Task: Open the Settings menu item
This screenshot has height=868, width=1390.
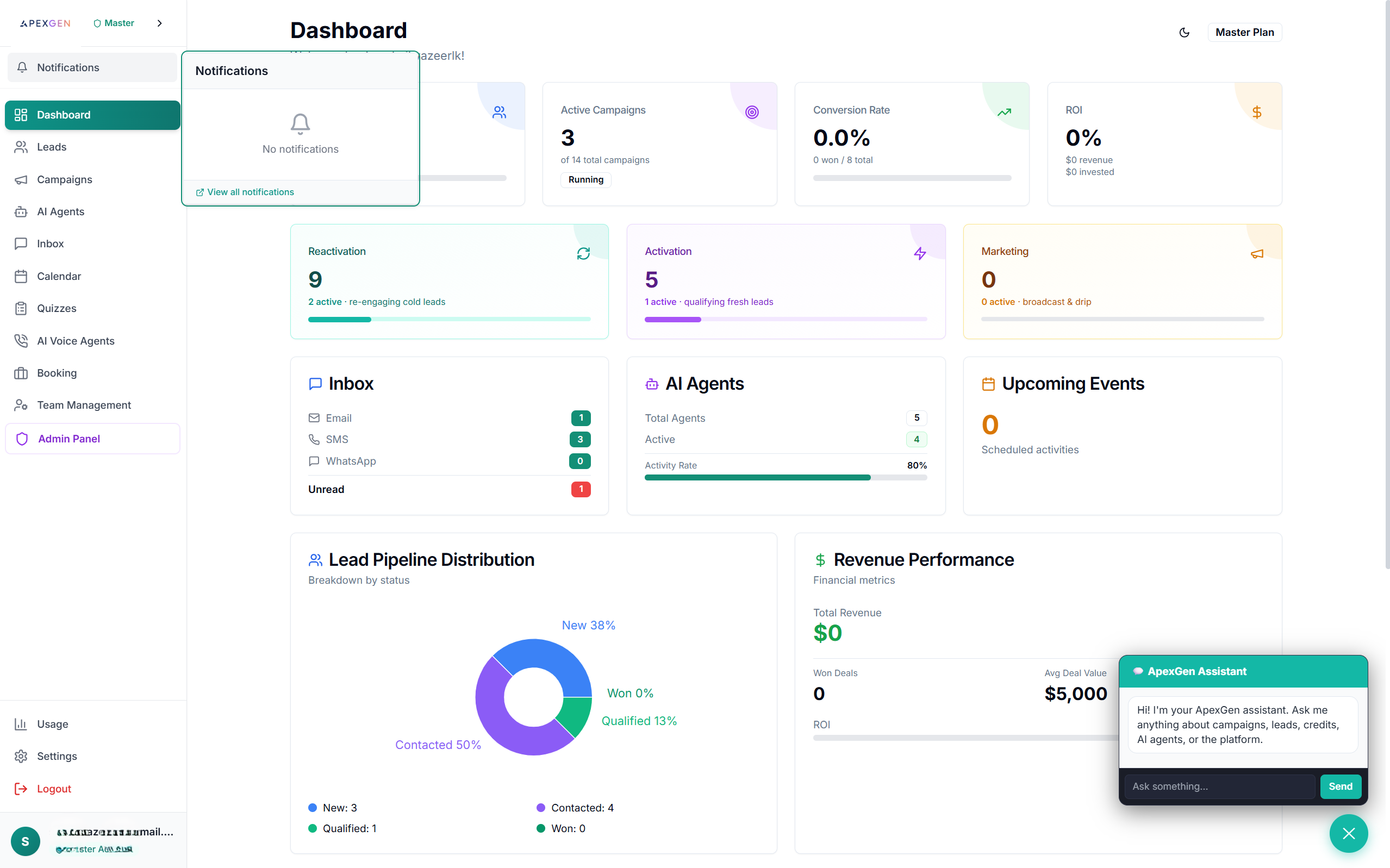Action: click(x=57, y=756)
